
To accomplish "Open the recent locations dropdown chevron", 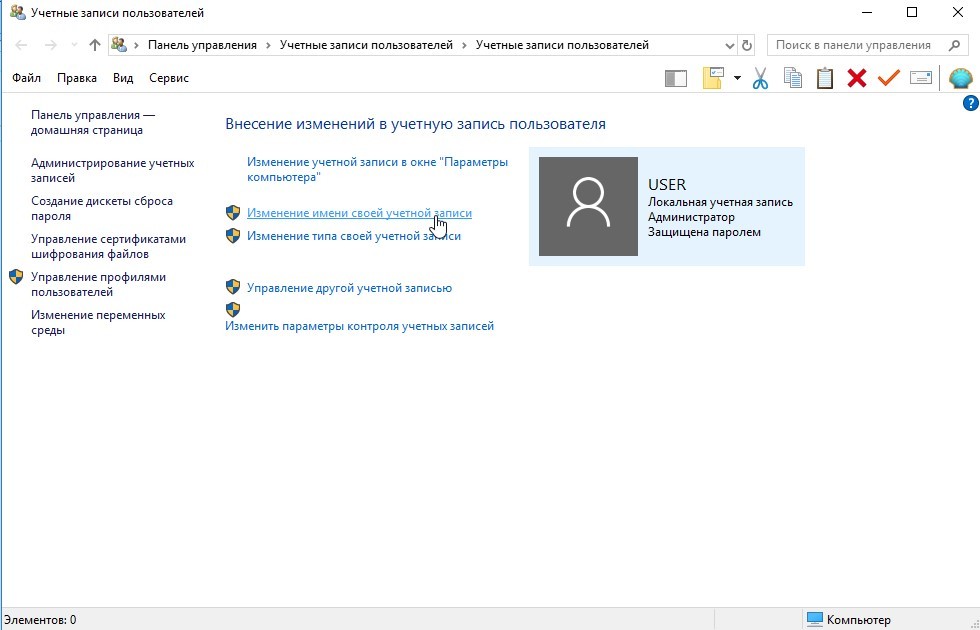I will tap(73, 45).
